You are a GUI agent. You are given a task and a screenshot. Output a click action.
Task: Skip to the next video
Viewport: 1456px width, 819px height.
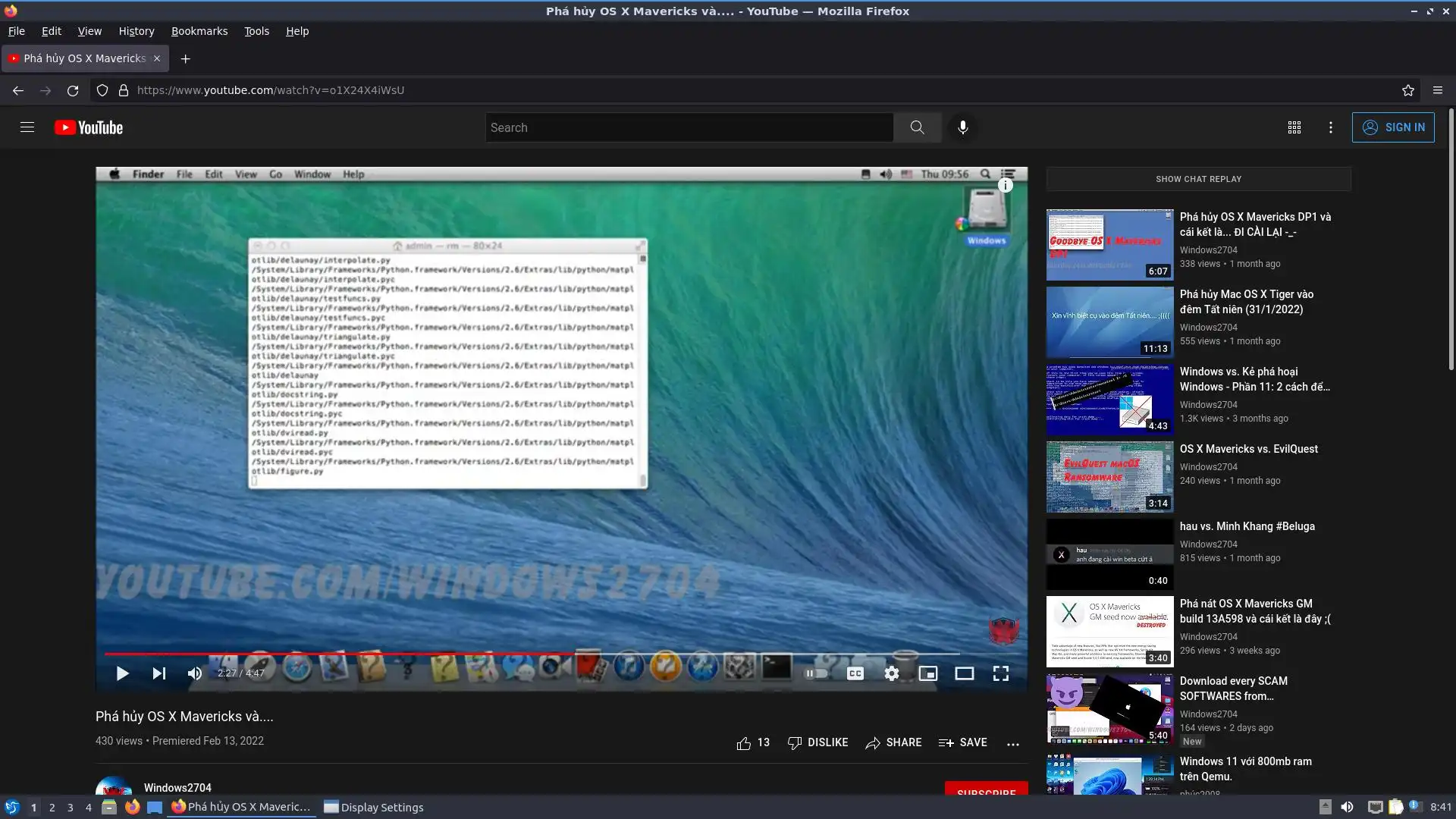[x=158, y=673]
